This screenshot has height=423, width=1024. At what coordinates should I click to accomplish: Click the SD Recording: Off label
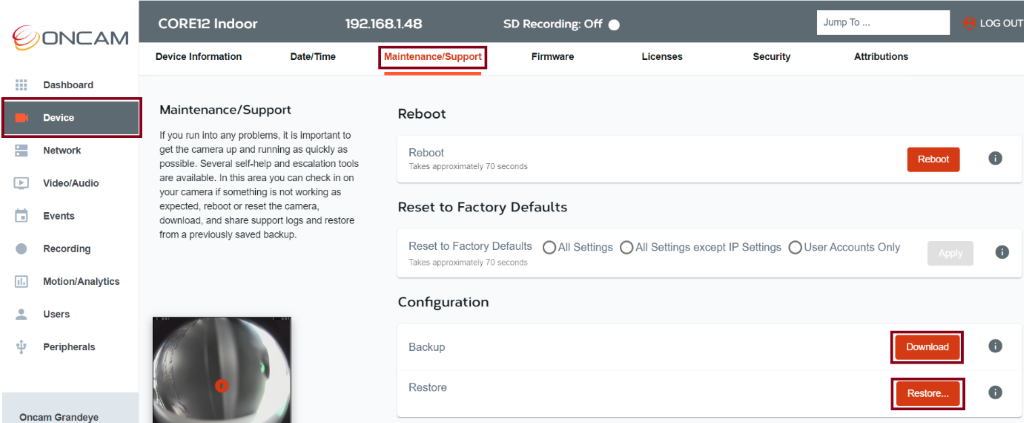click(552, 24)
